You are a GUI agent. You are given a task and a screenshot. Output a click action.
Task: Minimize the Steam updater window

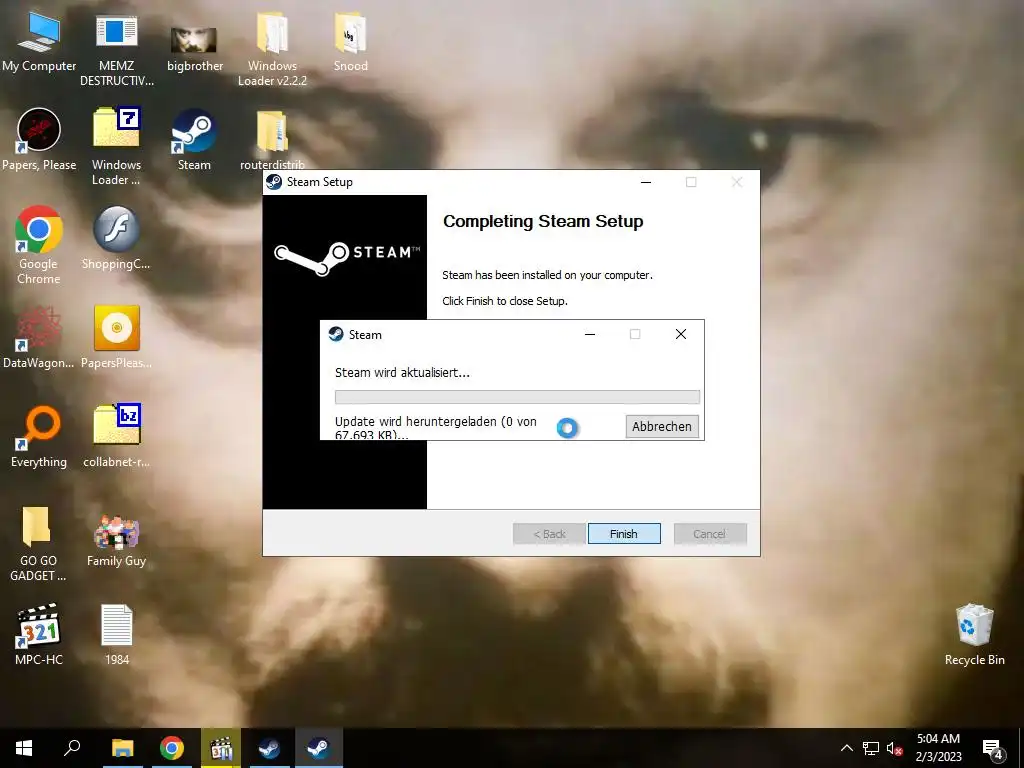(590, 334)
